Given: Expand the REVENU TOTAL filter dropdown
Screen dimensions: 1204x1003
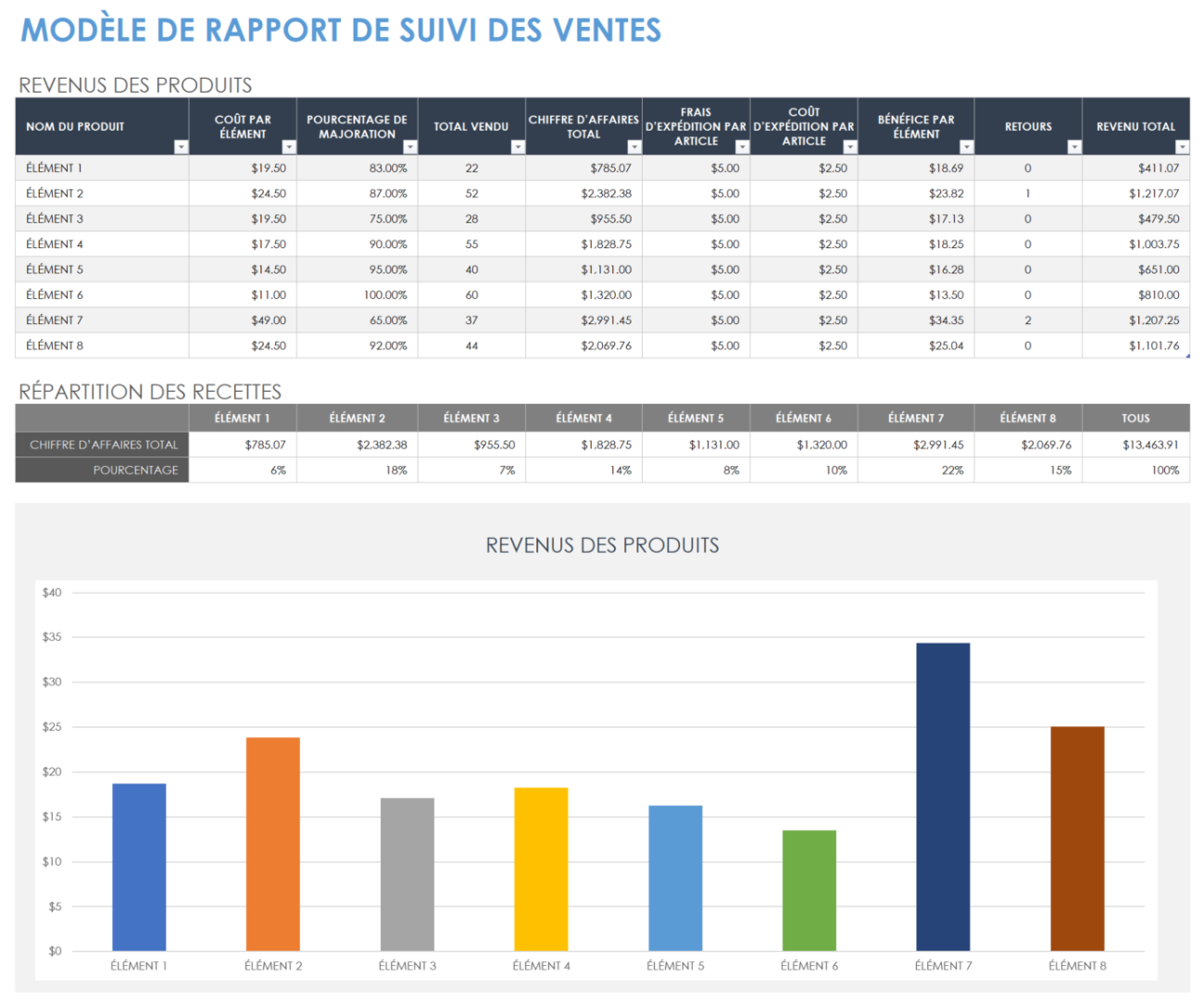Looking at the screenshot, I should 1183,146.
